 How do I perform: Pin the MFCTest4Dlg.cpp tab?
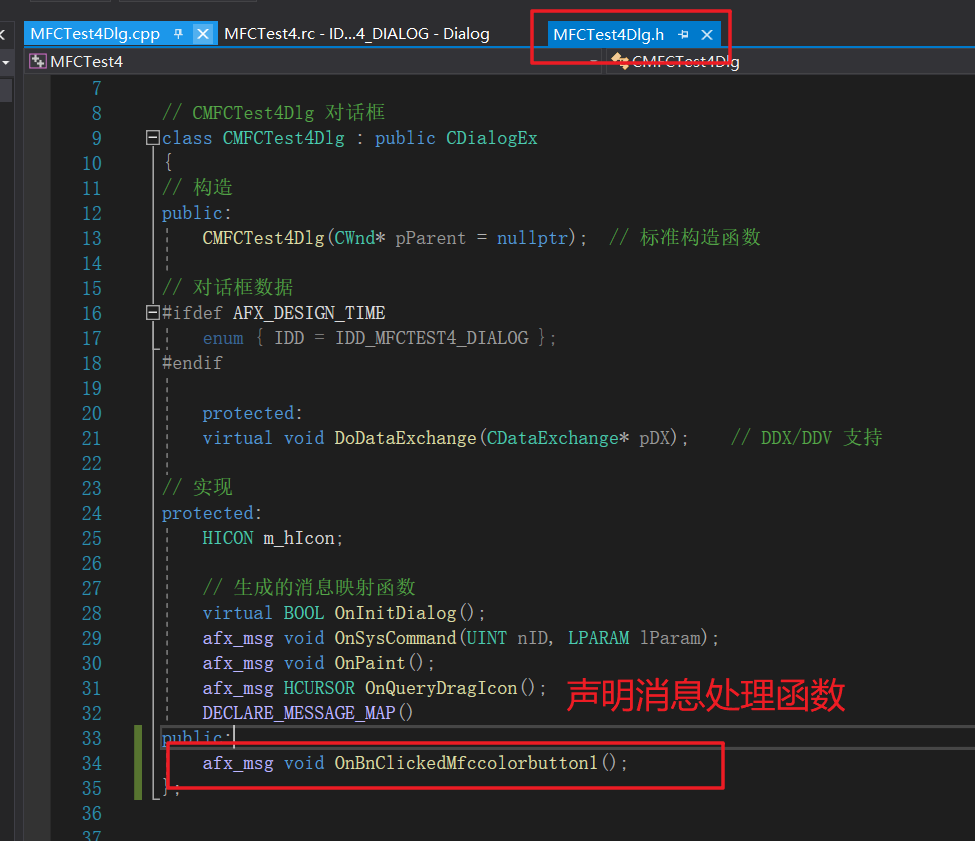pos(178,34)
